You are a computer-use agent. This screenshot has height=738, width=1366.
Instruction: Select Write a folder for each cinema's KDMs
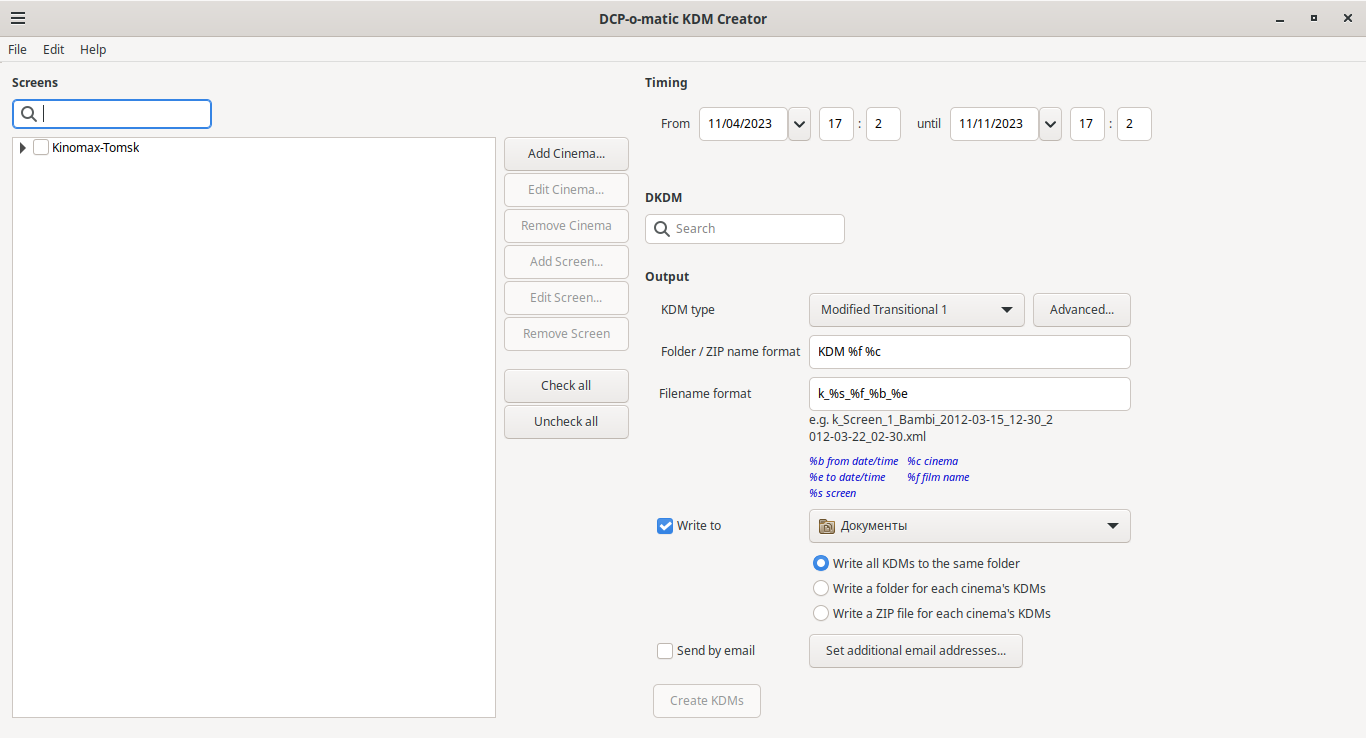click(x=821, y=589)
